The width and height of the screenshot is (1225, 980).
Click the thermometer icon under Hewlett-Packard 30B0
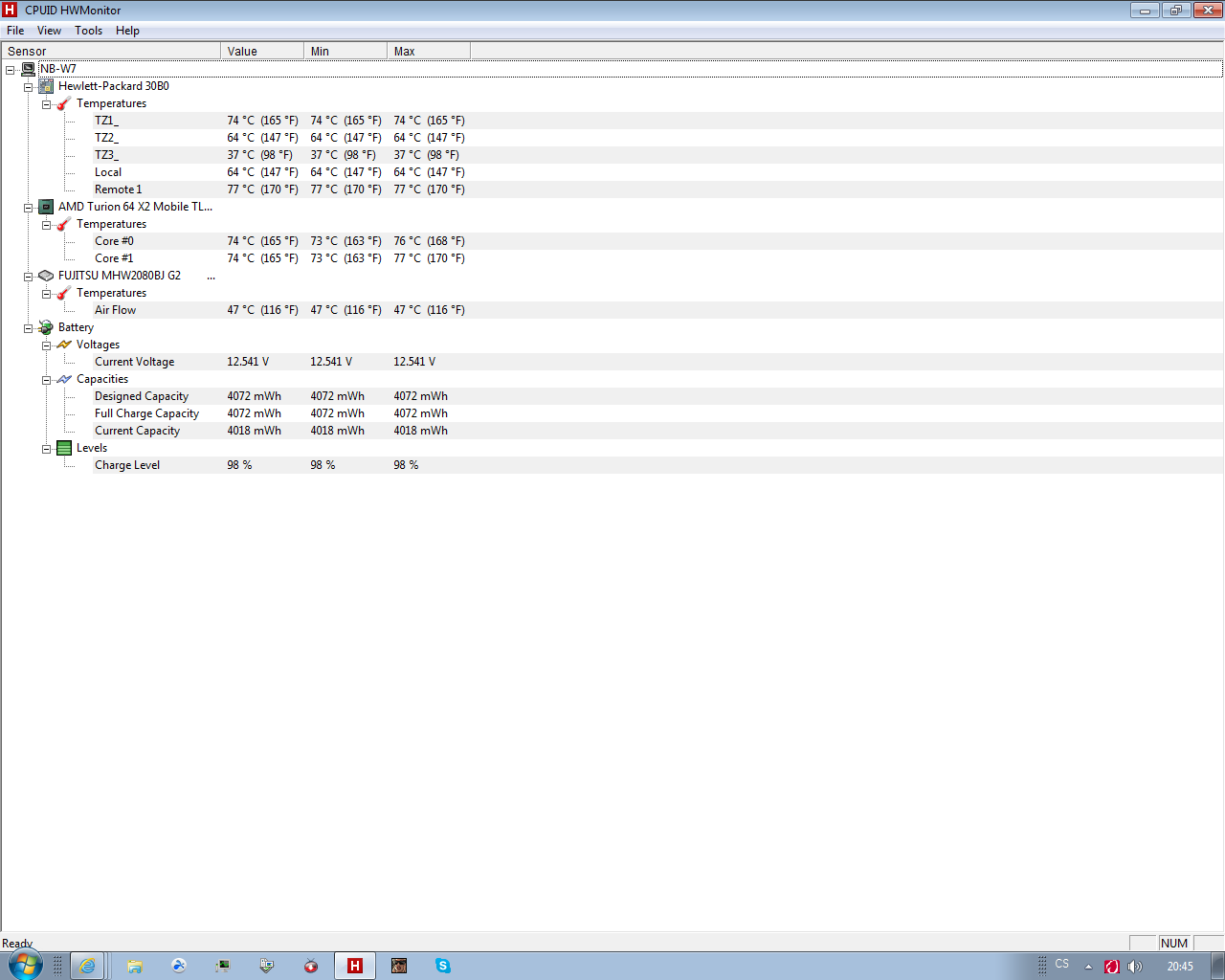point(64,103)
